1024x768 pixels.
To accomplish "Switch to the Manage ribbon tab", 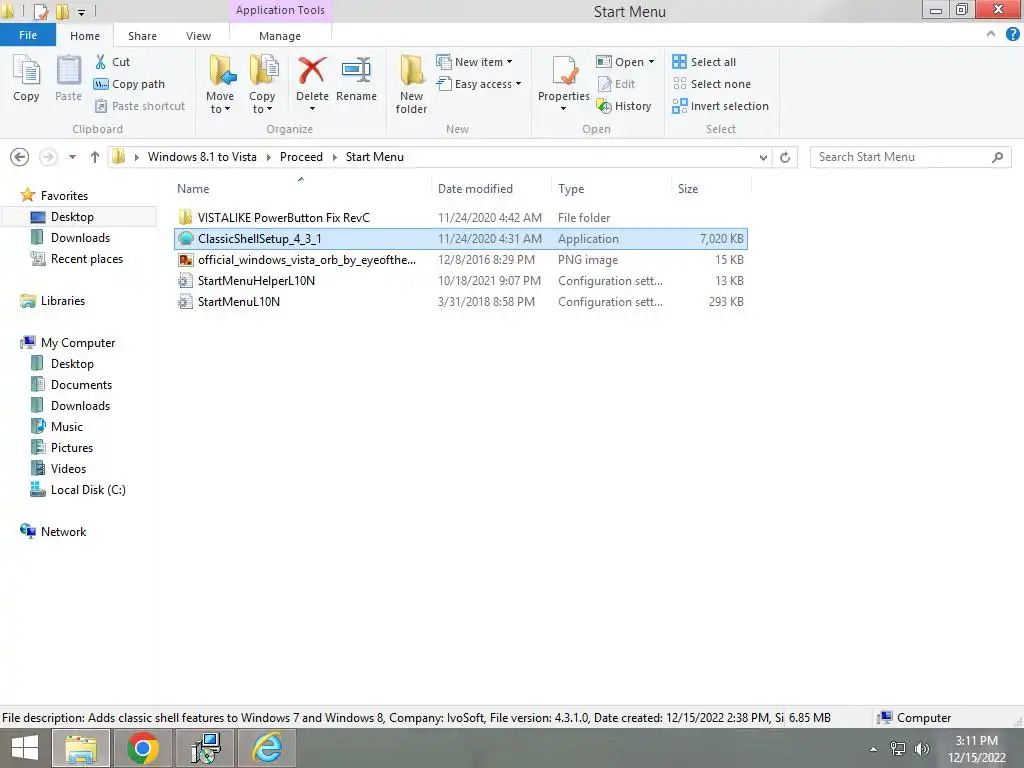I will [x=280, y=36].
